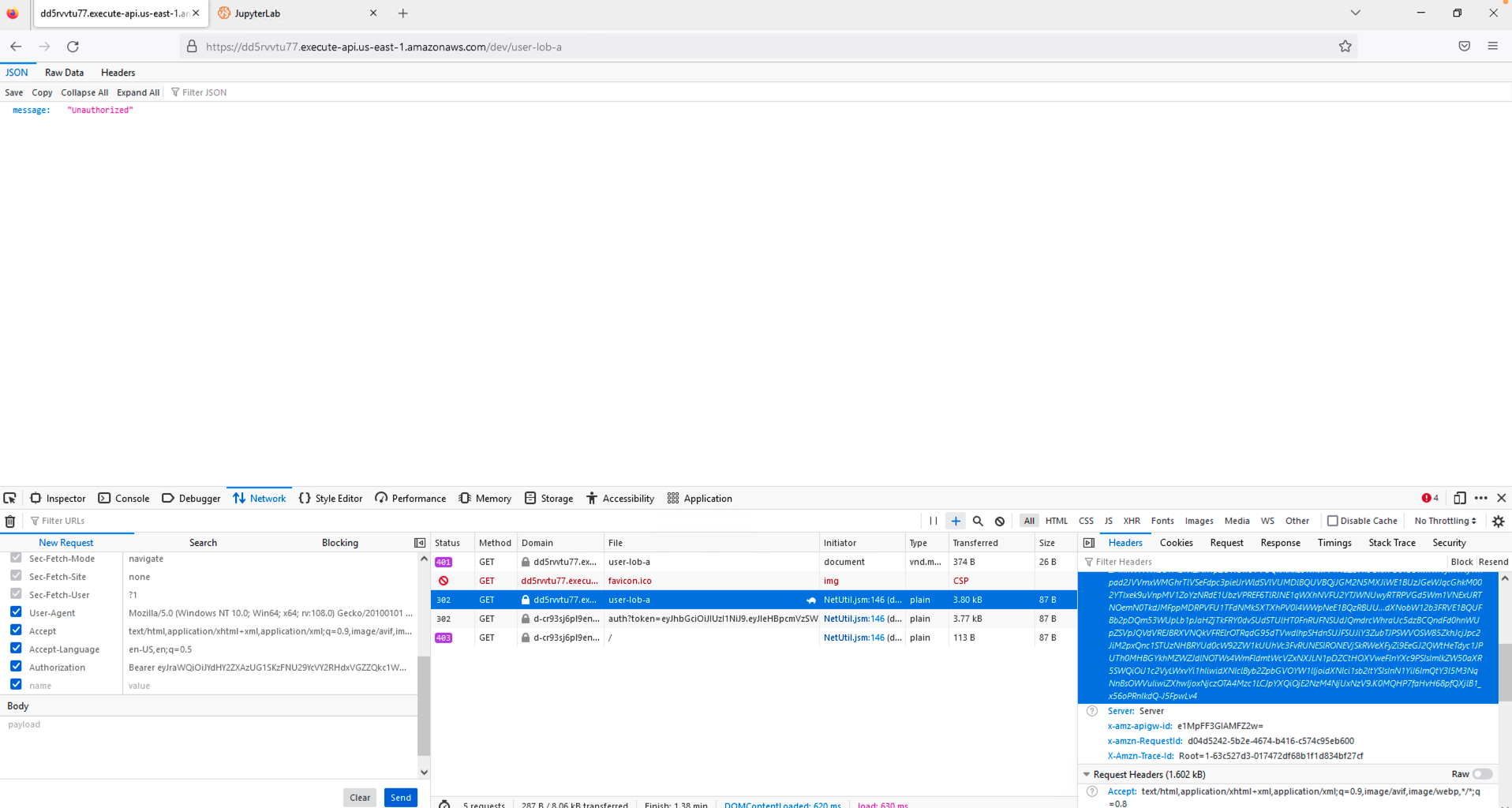Toggle the Sec-Fetch-Mode header checkbox
The height and width of the screenshot is (808, 1512).
(x=16, y=557)
